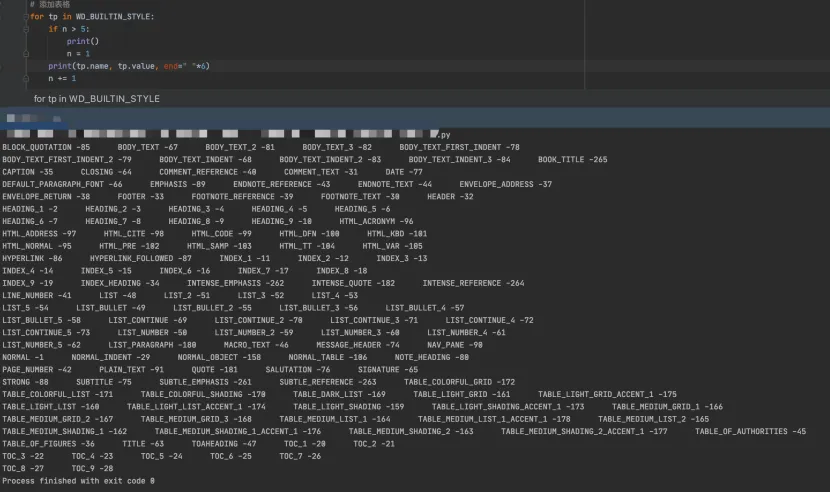
Task: Click 'HTML_ADDRESS -97' entry
Action: [39, 234]
